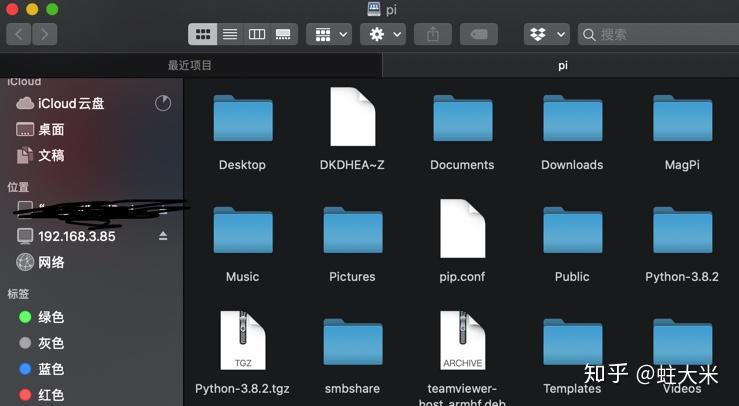Screen dimensions: 739x406
Task: Select the Public folder icon
Action: (x=572, y=230)
